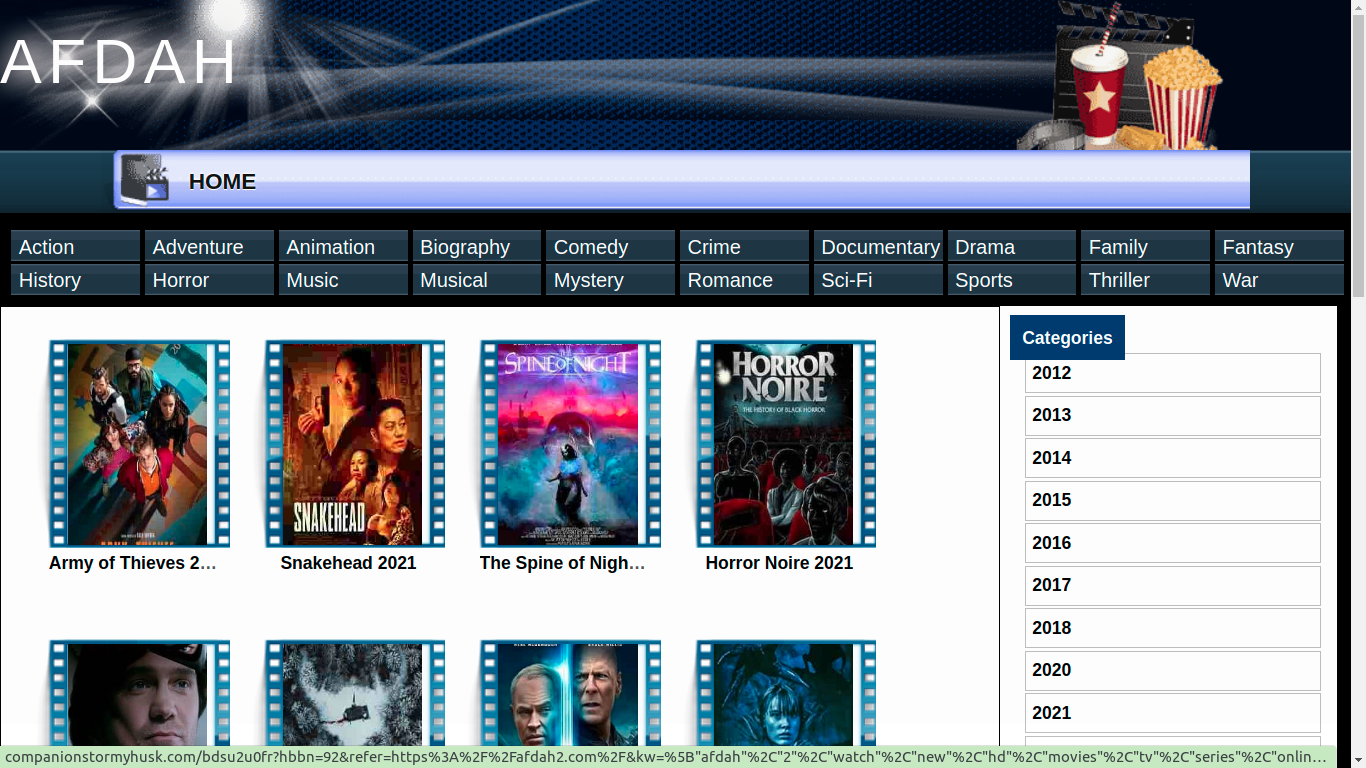Browse the Adventure genre
This screenshot has height=768, width=1366.
[x=209, y=246]
